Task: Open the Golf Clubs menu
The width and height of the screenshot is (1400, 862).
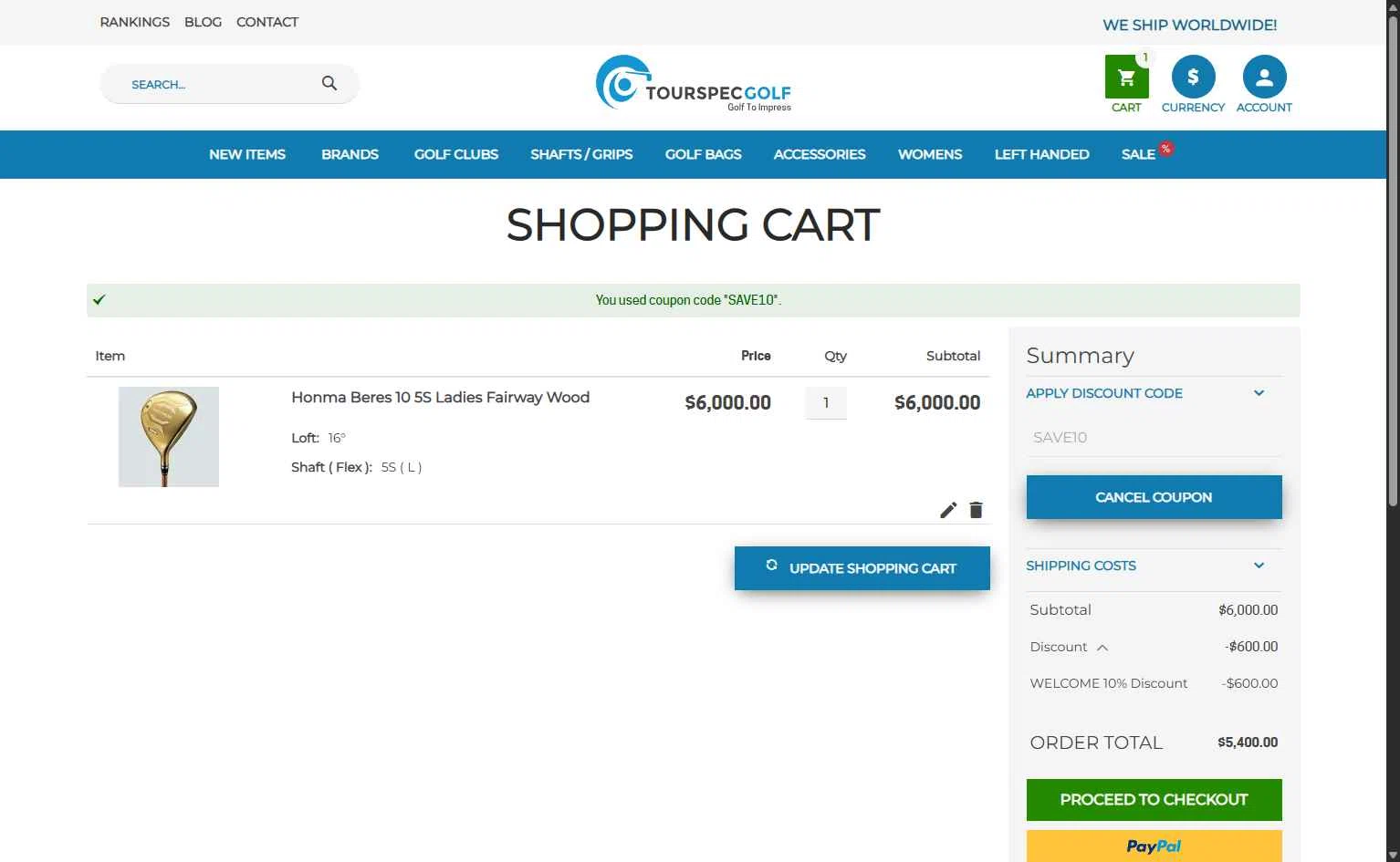Action: tap(456, 154)
